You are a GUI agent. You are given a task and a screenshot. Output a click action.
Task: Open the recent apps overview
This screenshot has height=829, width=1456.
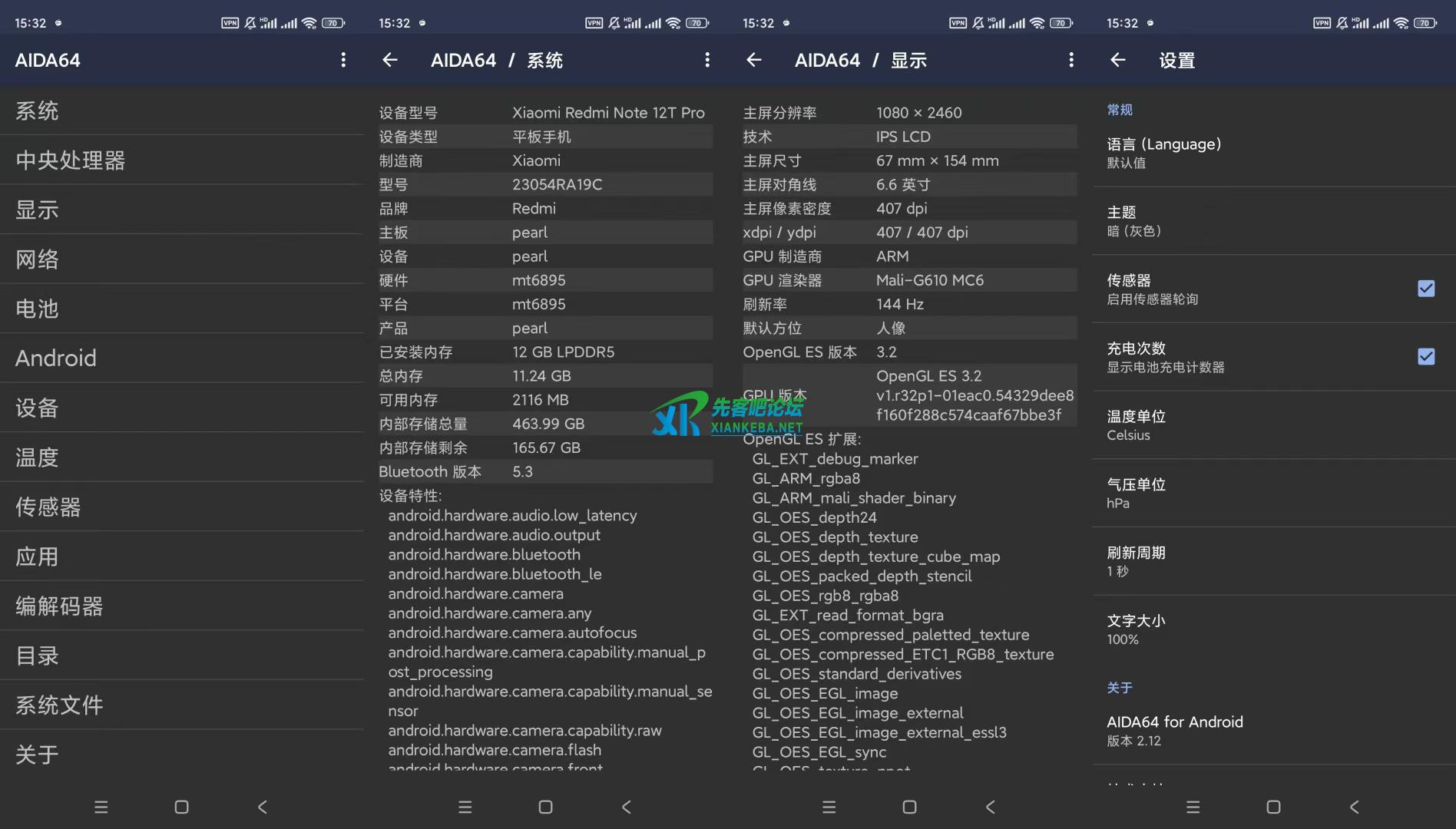click(101, 807)
